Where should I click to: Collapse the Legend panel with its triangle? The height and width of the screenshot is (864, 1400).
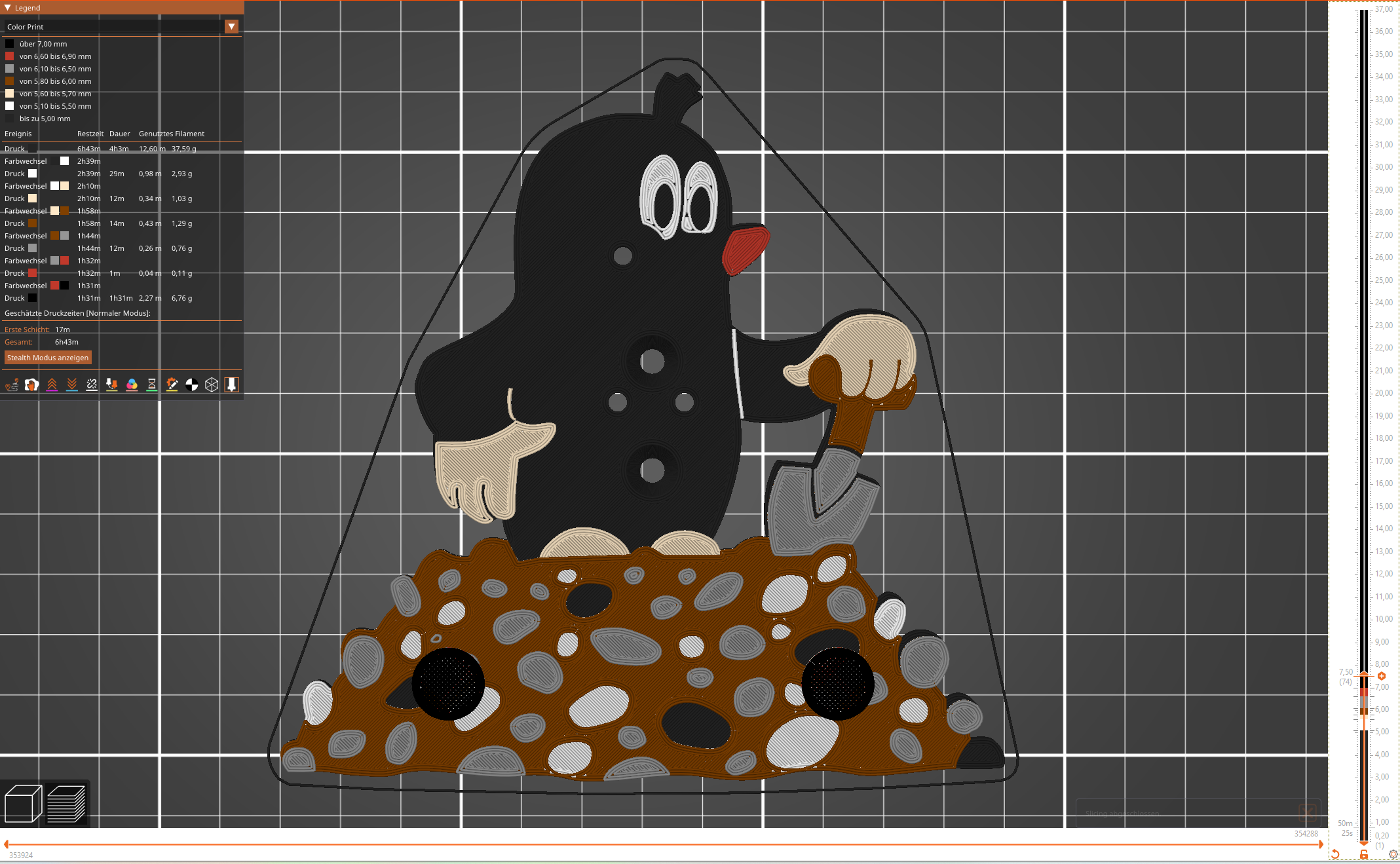[7, 8]
